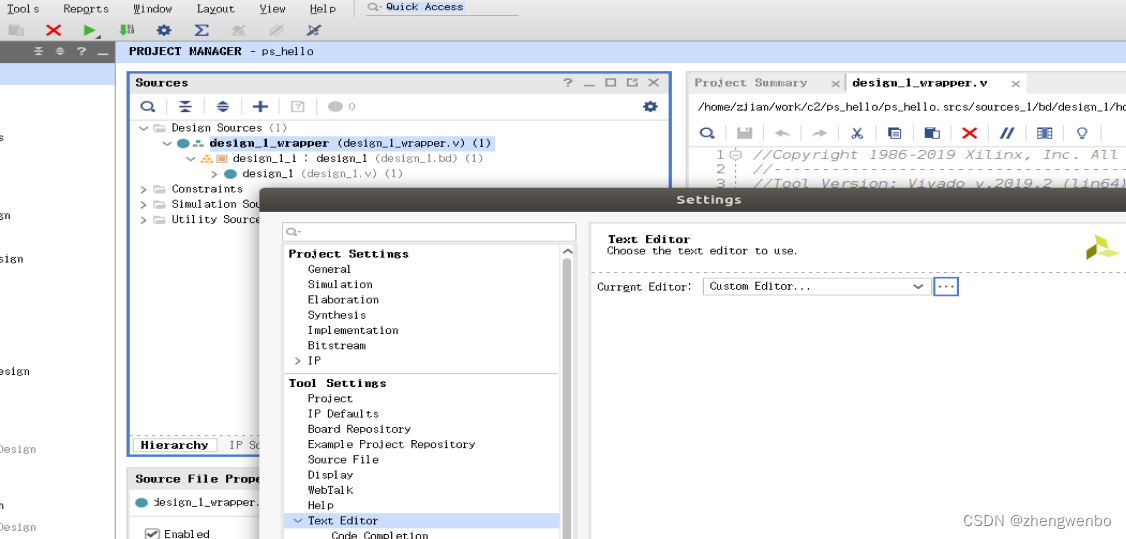Click Find icon in editor toolbar

coord(707,133)
